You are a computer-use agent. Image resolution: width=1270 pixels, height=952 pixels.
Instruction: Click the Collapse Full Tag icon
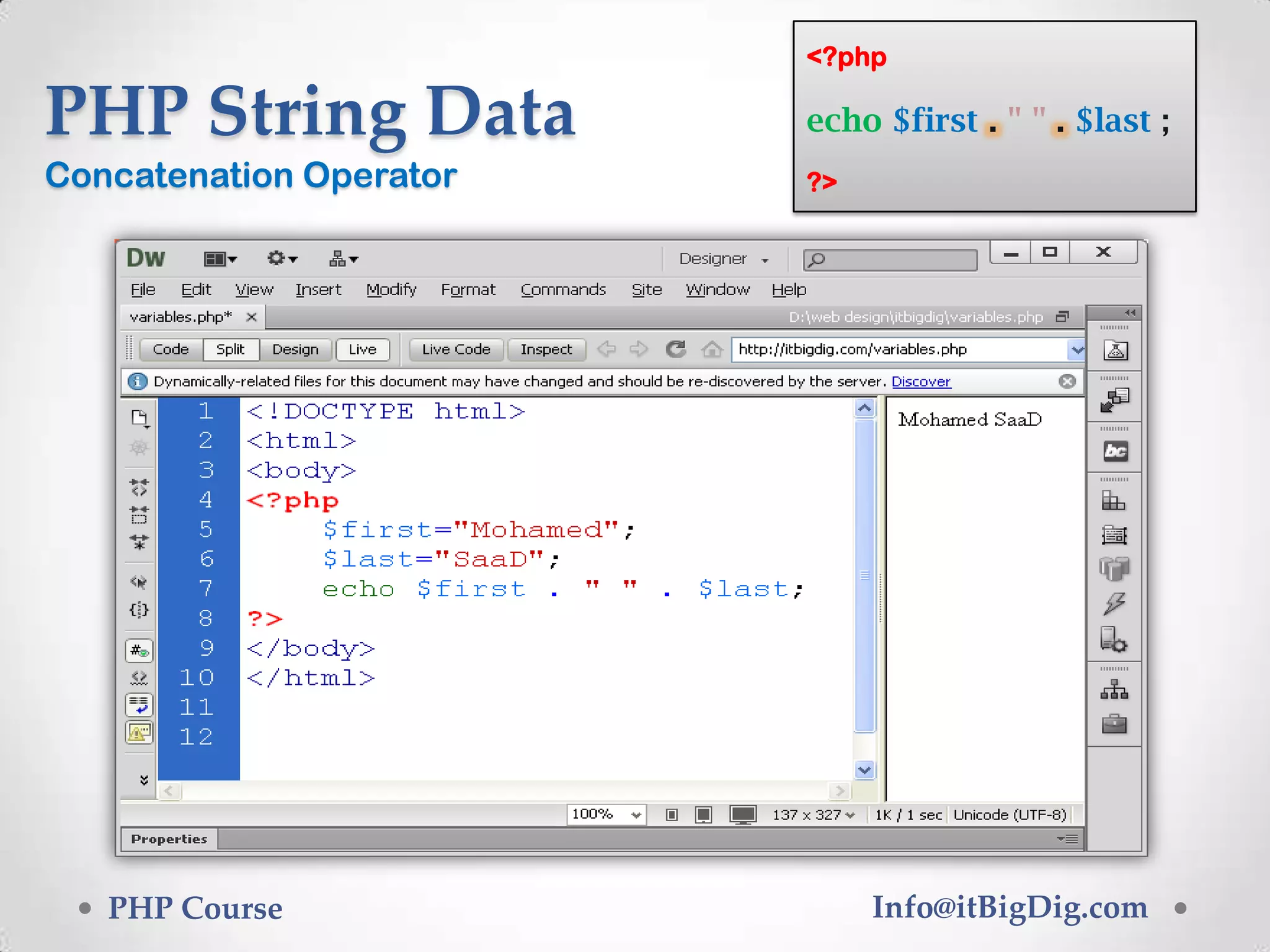point(140,487)
